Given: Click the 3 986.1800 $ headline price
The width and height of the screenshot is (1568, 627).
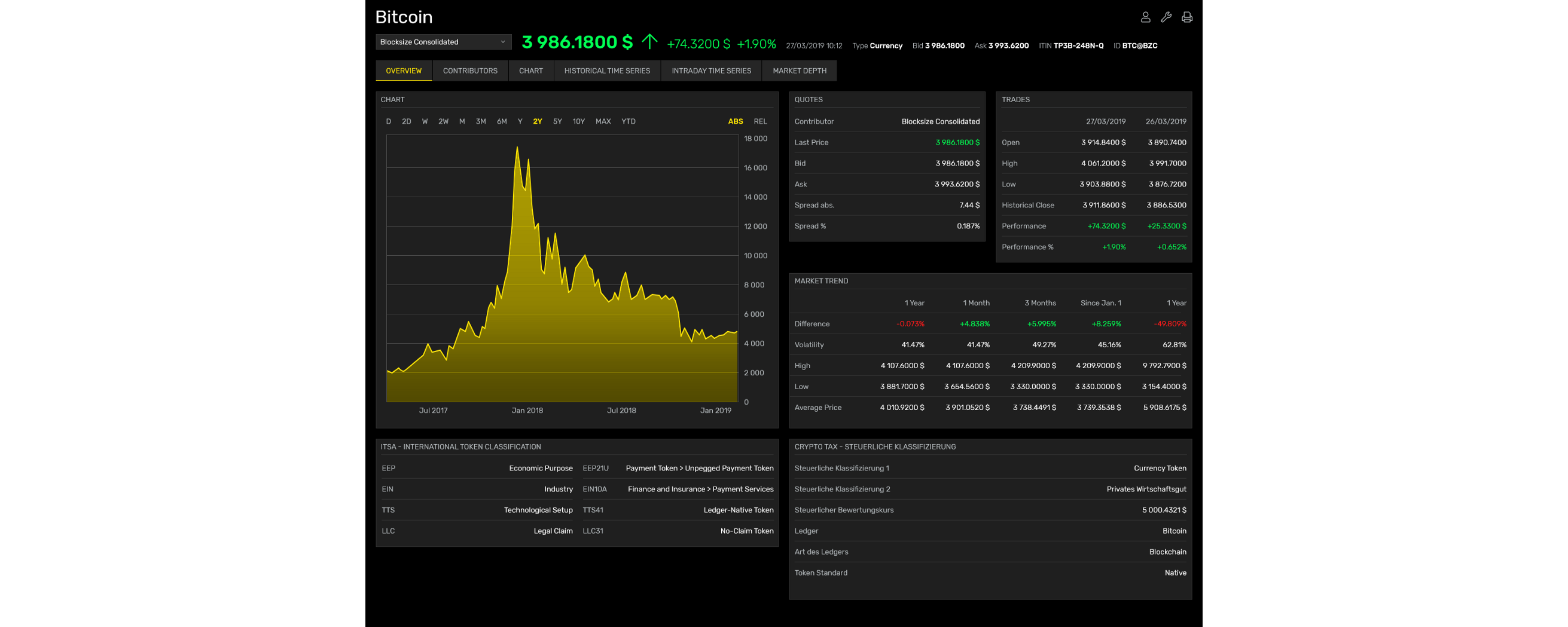Looking at the screenshot, I should pyautogui.click(x=577, y=42).
